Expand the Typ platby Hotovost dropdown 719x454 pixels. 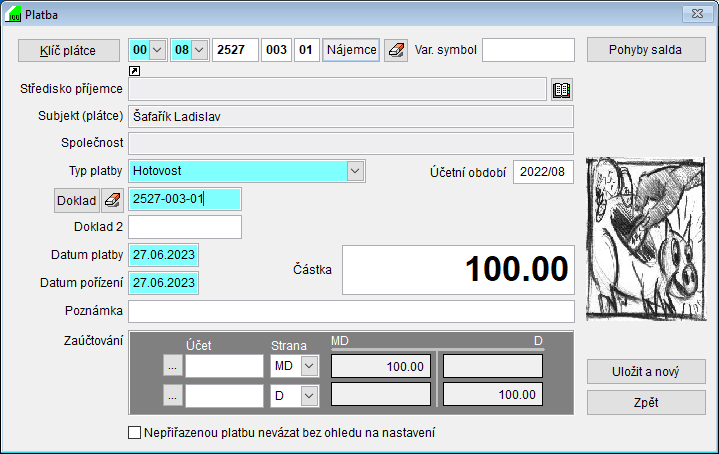point(355,171)
